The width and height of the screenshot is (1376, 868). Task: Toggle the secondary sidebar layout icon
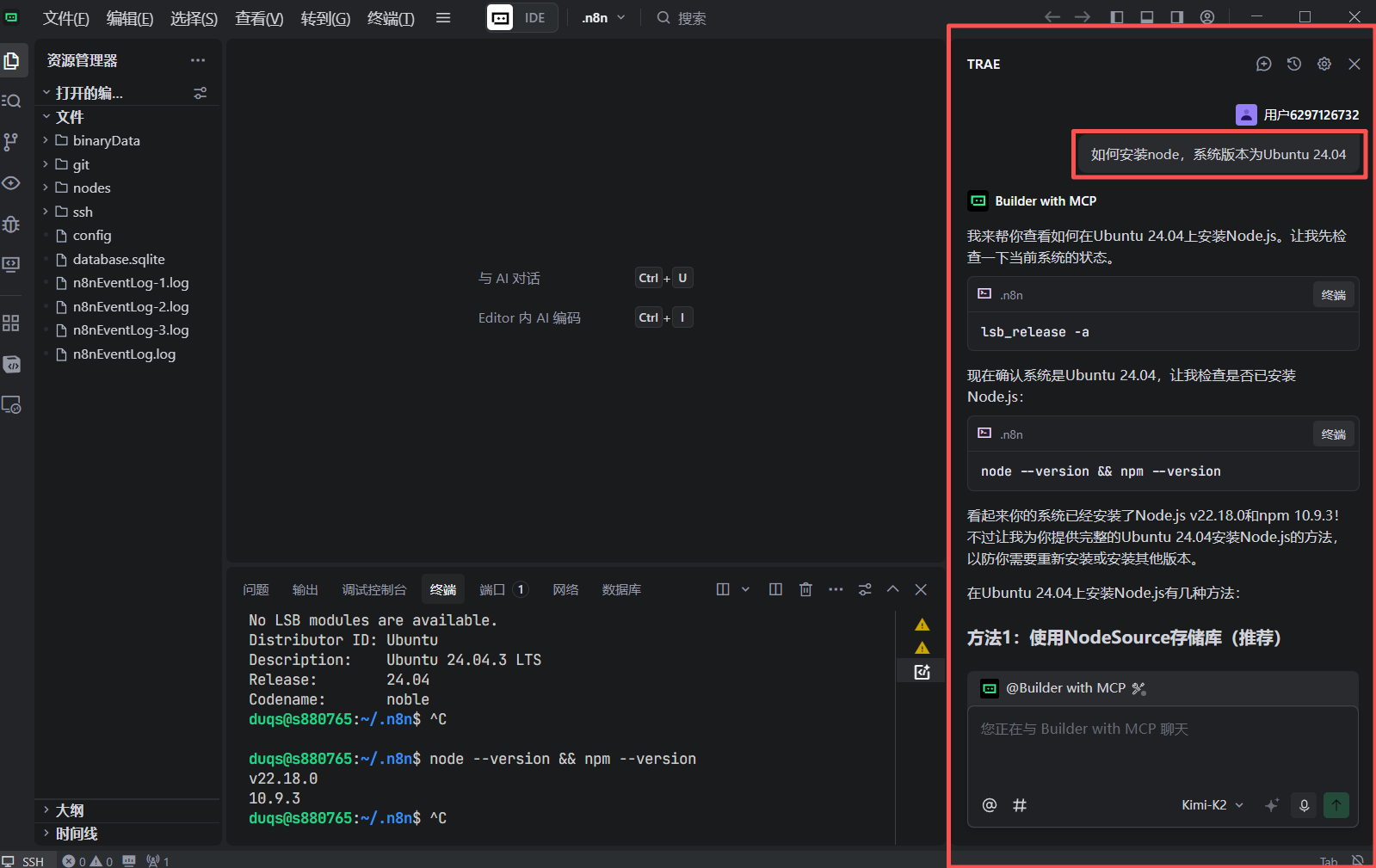1177,17
